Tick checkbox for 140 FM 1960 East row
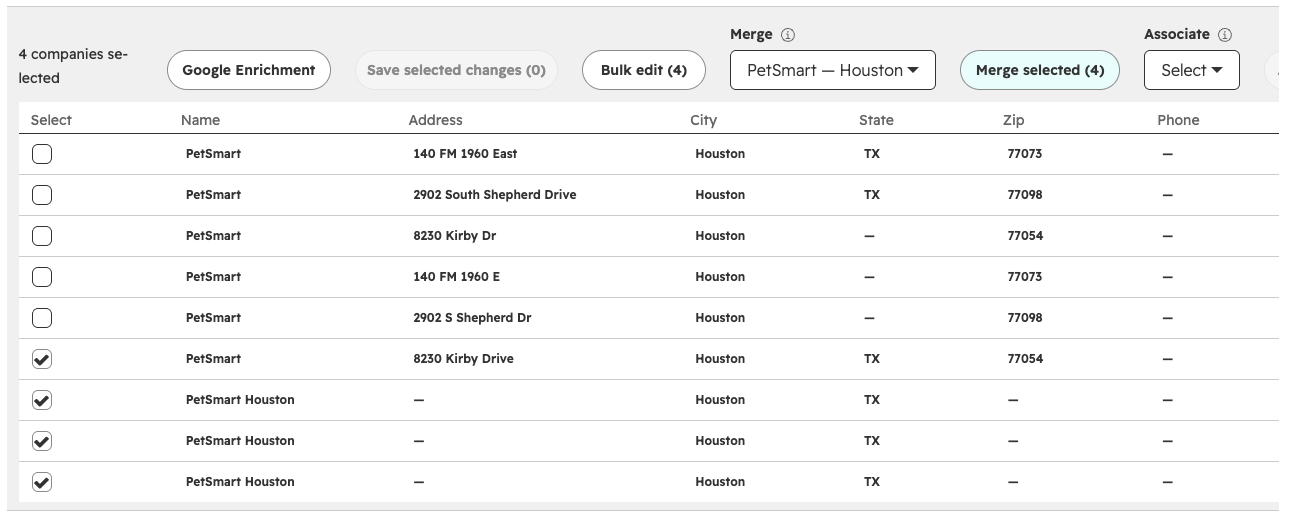The width and height of the screenshot is (1306, 520). click(x=42, y=154)
